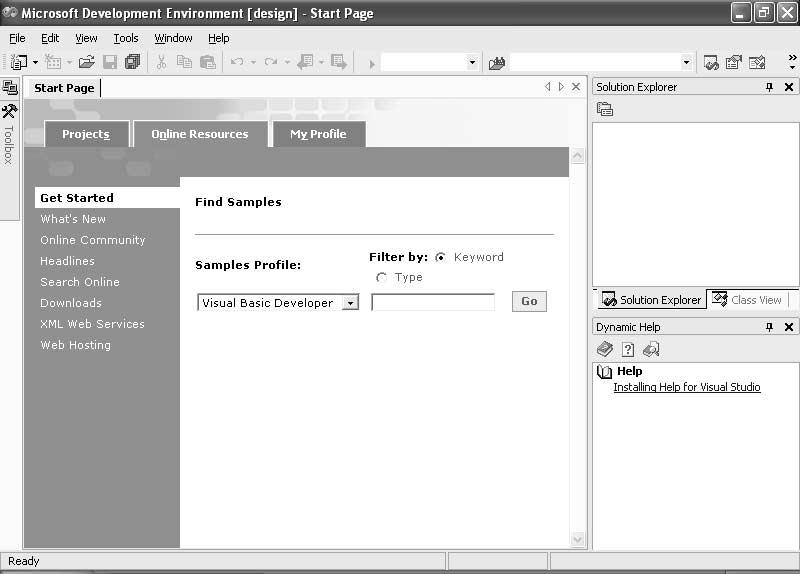Open the Samples Profile dropdown

(x=351, y=303)
